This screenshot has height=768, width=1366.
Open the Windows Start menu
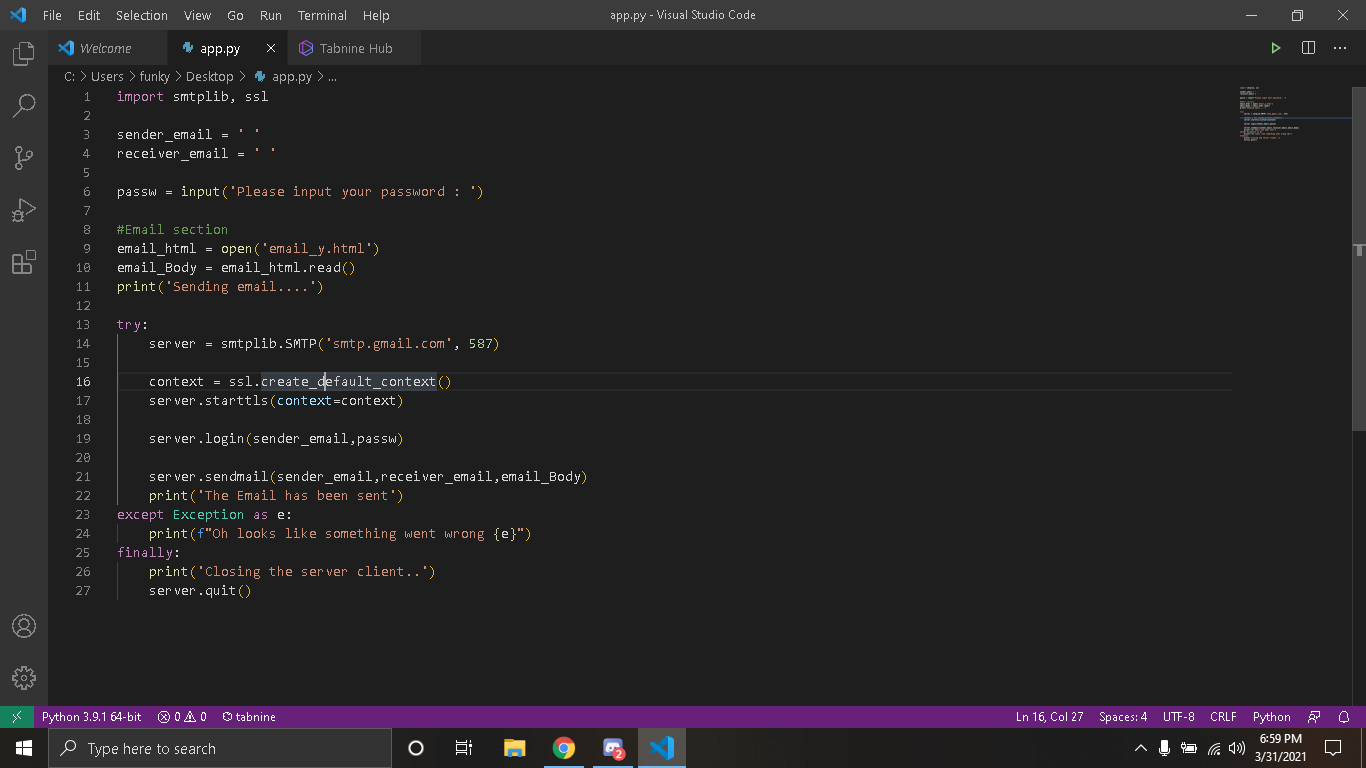pos(24,748)
